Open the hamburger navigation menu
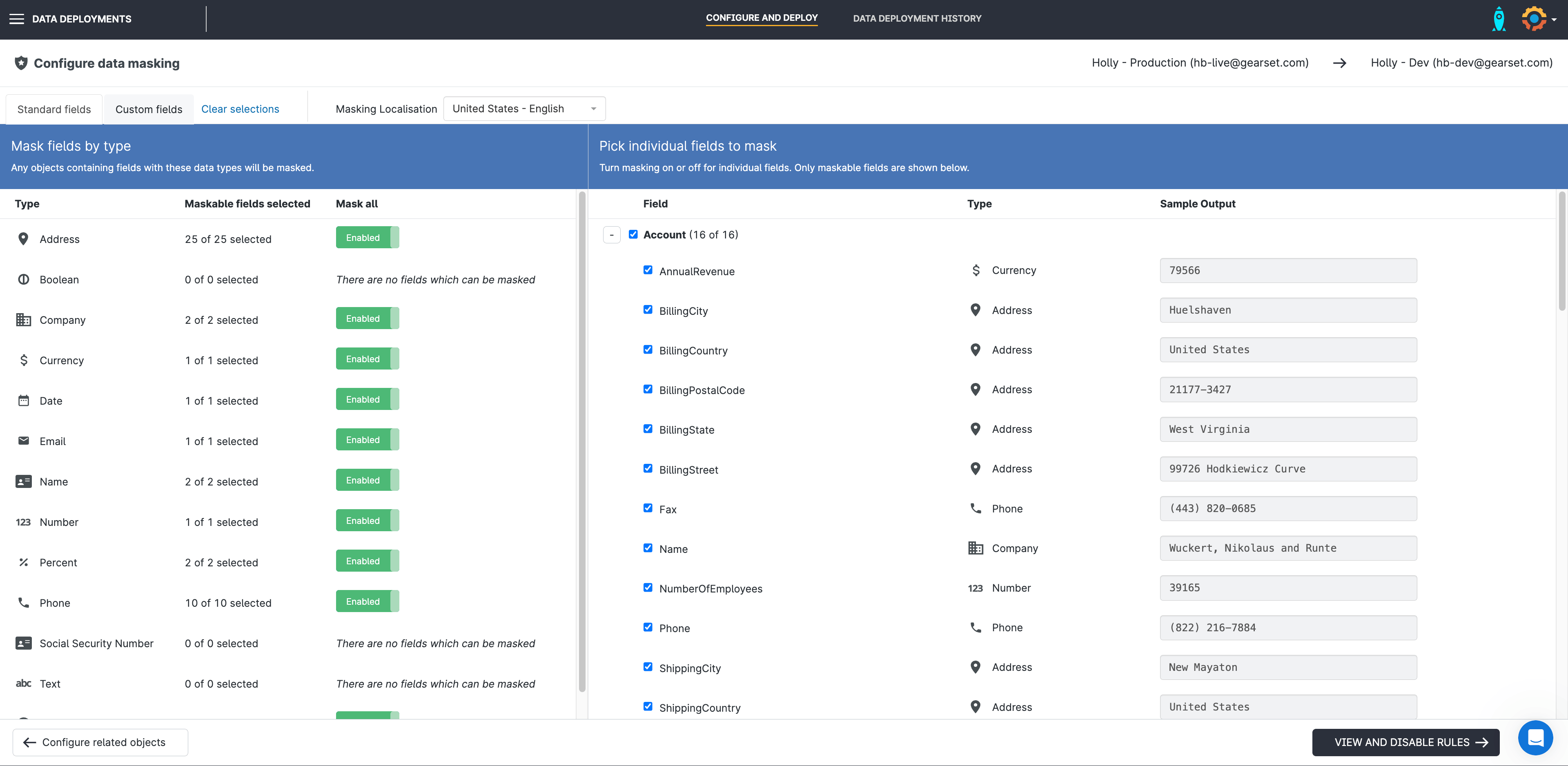Viewport: 1568px width, 766px height. tap(16, 19)
